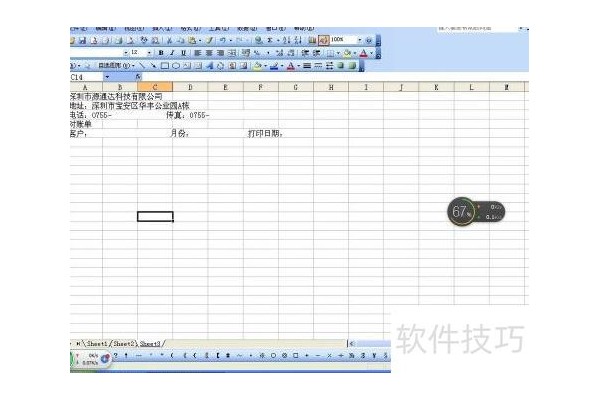Open the Chart Wizard
The width and height of the screenshot is (600, 400).
[x=312, y=40]
